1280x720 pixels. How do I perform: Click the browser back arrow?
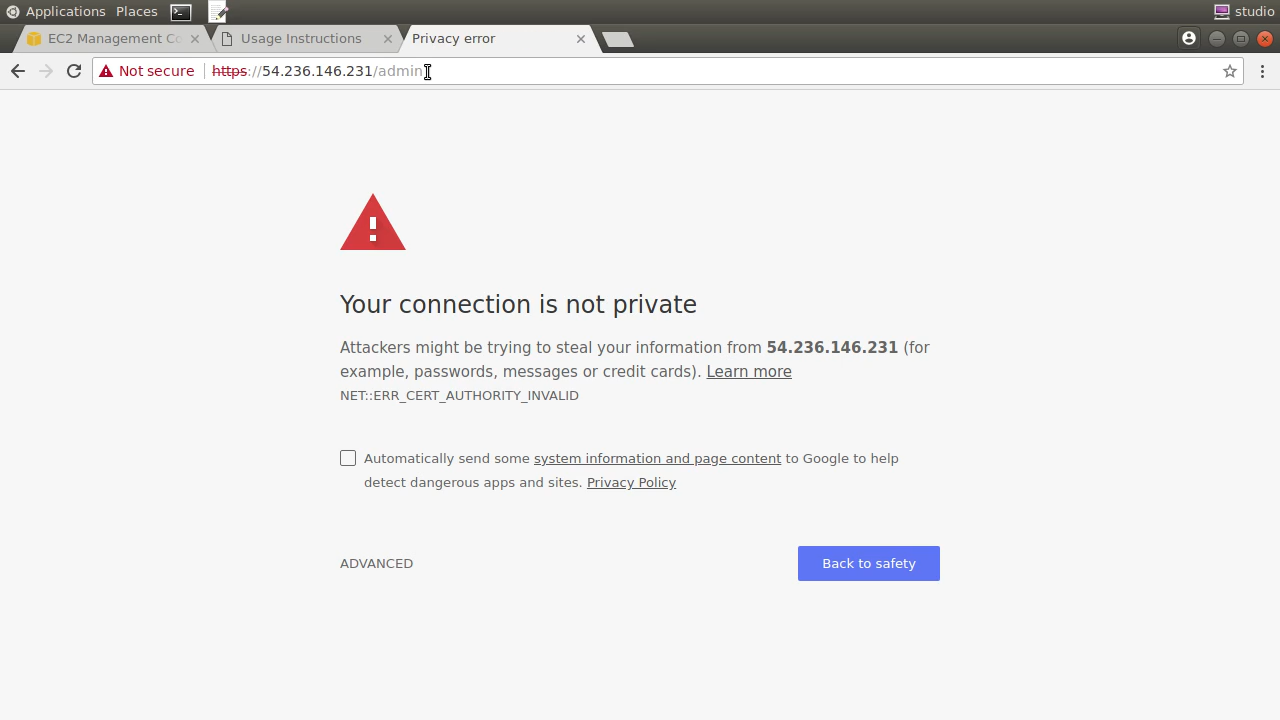(x=18, y=71)
